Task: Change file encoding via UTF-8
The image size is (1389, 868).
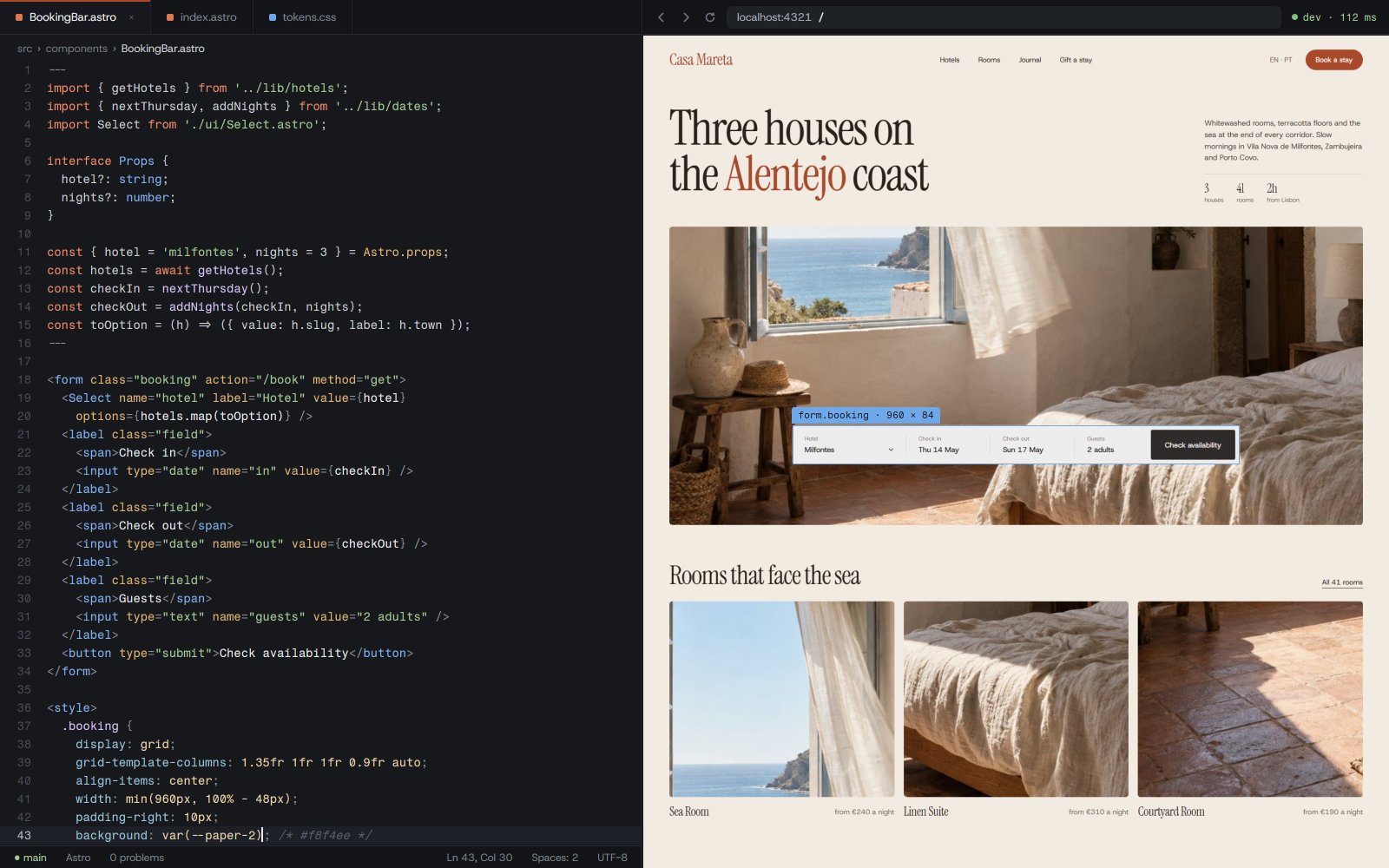Action: click(612, 858)
